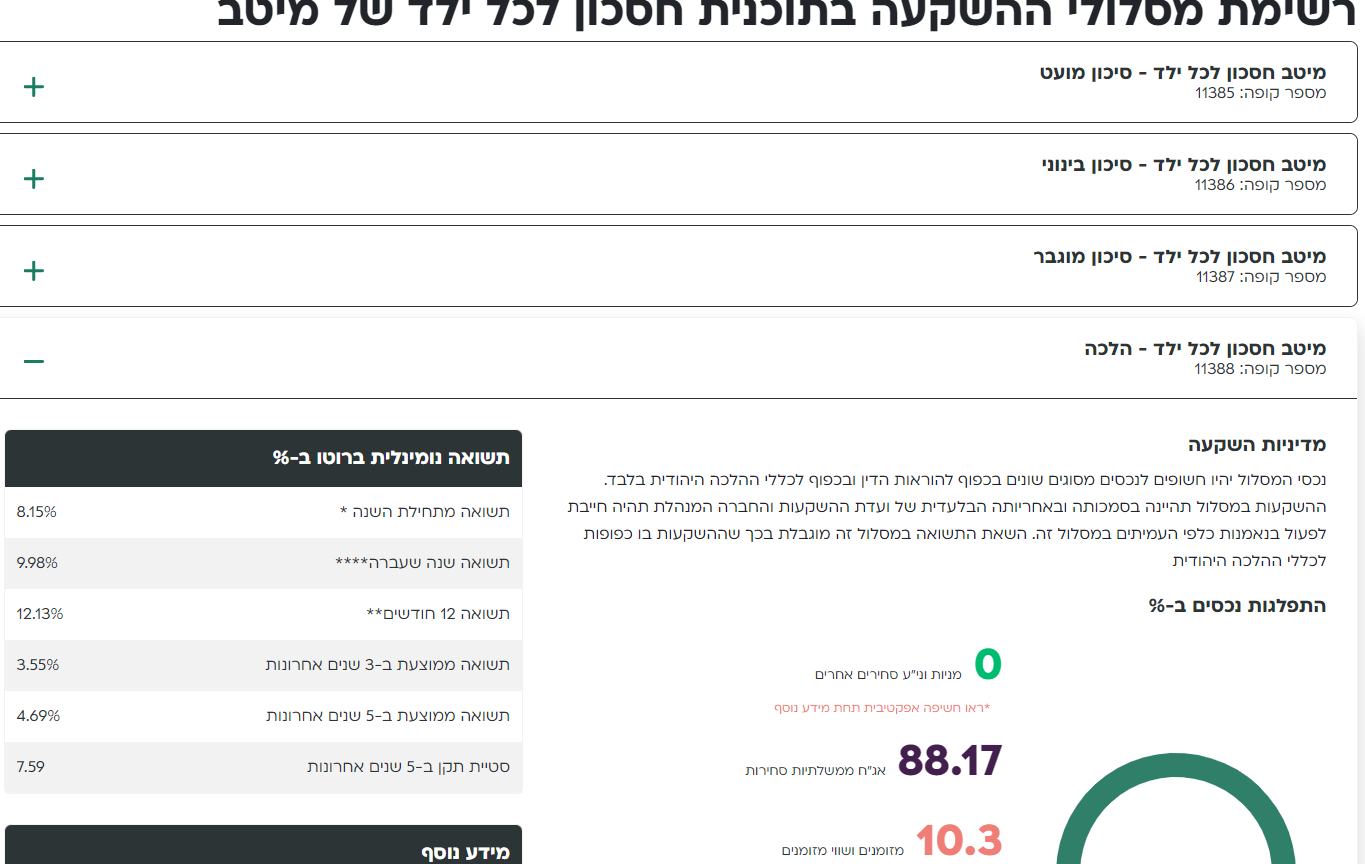Click the תשואה מתחילת השנה row
This screenshot has height=864, width=1365.
pyautogui.click(x=264, y=512)
